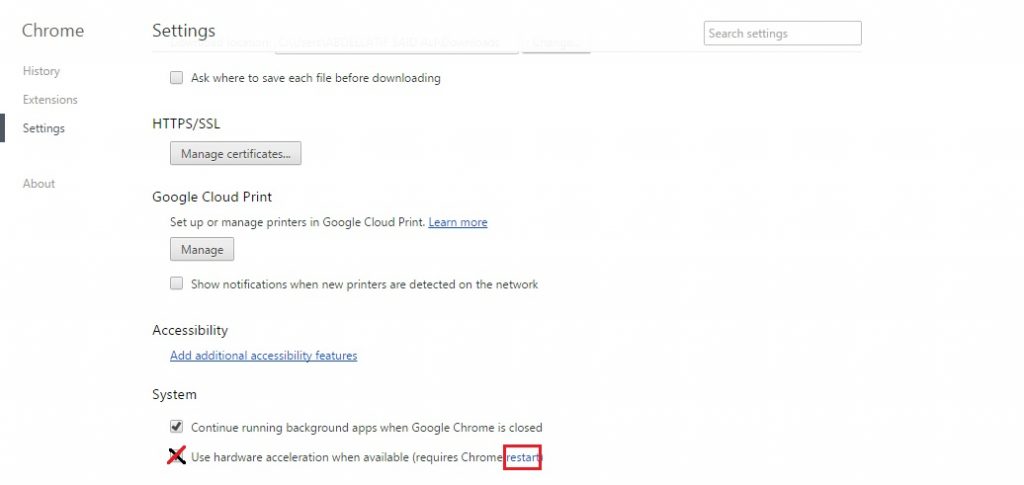
Task: Open the About page in sidebar
Action: pos(39,183)
